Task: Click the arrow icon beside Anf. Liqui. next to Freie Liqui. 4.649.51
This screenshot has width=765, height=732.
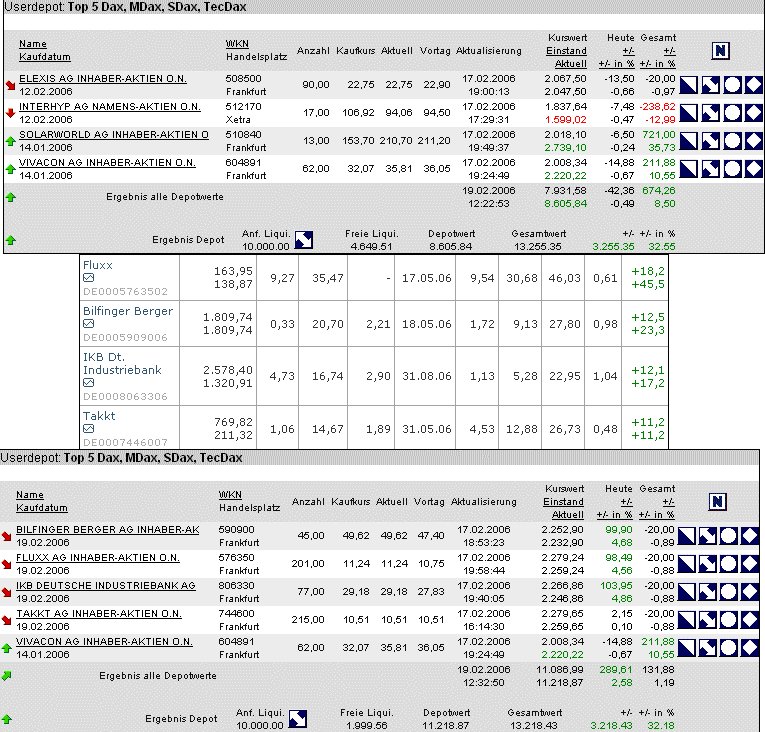Action: point(304,240)
